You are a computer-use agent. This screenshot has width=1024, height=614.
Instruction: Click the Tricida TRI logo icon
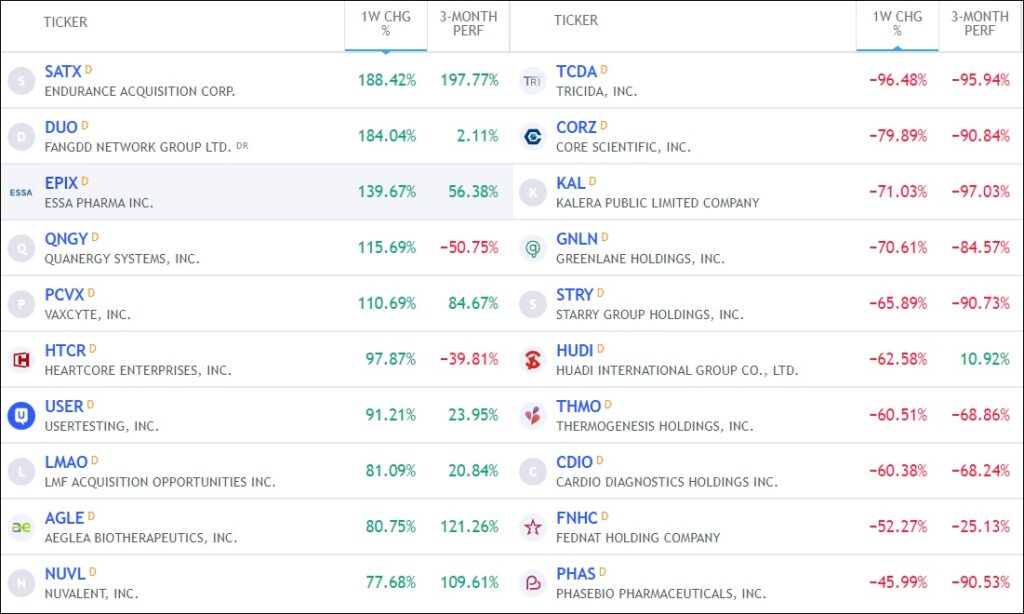[x=532, y=81]
